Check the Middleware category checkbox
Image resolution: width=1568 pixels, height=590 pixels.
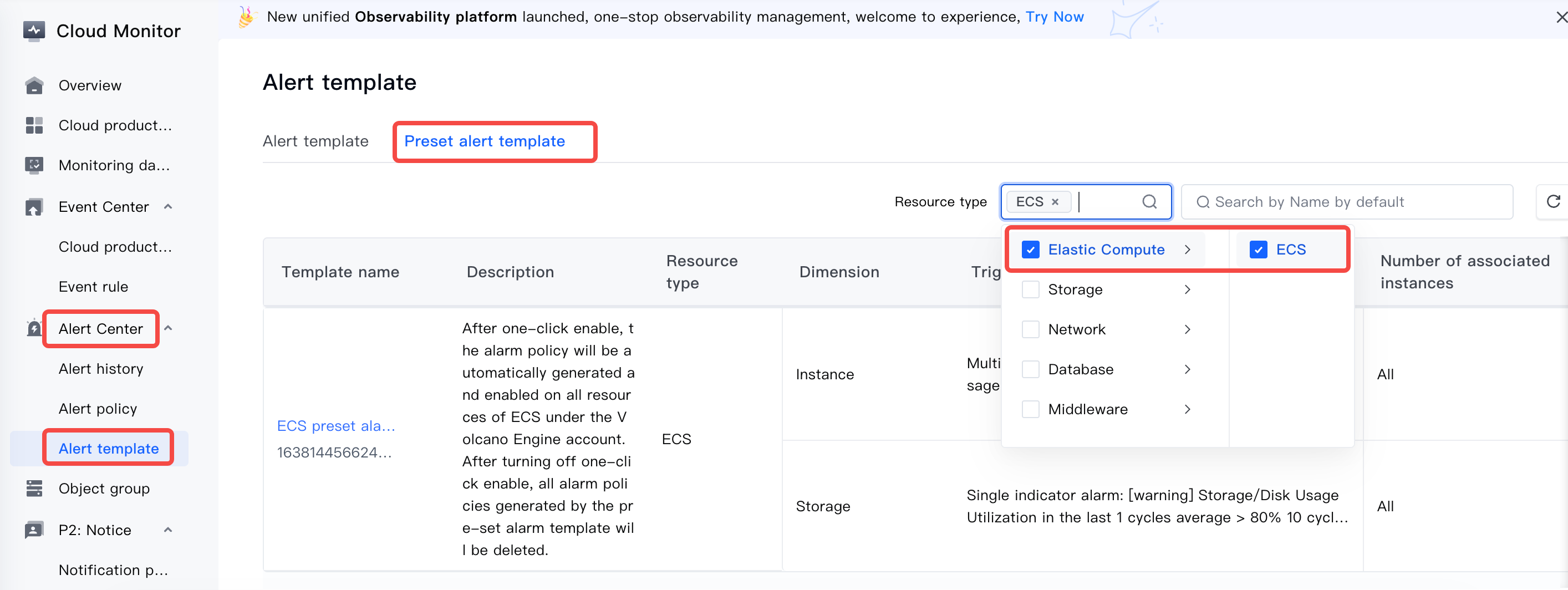click(1030, 409)
